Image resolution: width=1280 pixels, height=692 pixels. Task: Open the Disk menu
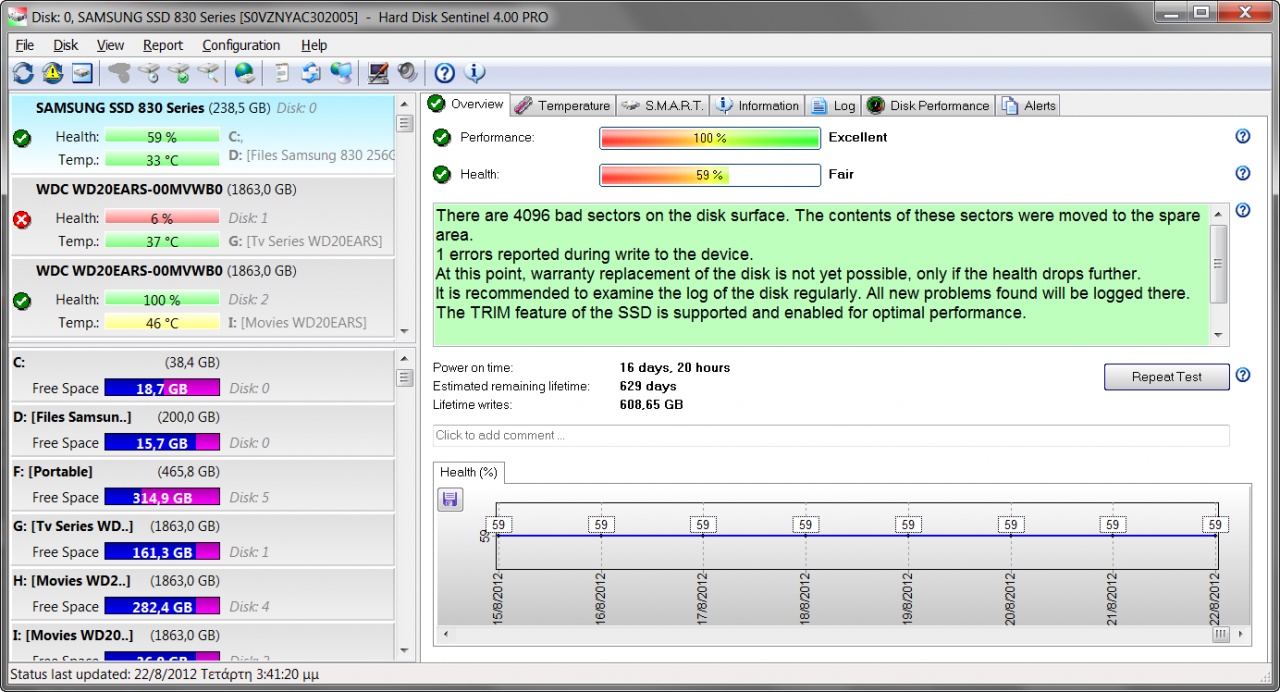66,45
